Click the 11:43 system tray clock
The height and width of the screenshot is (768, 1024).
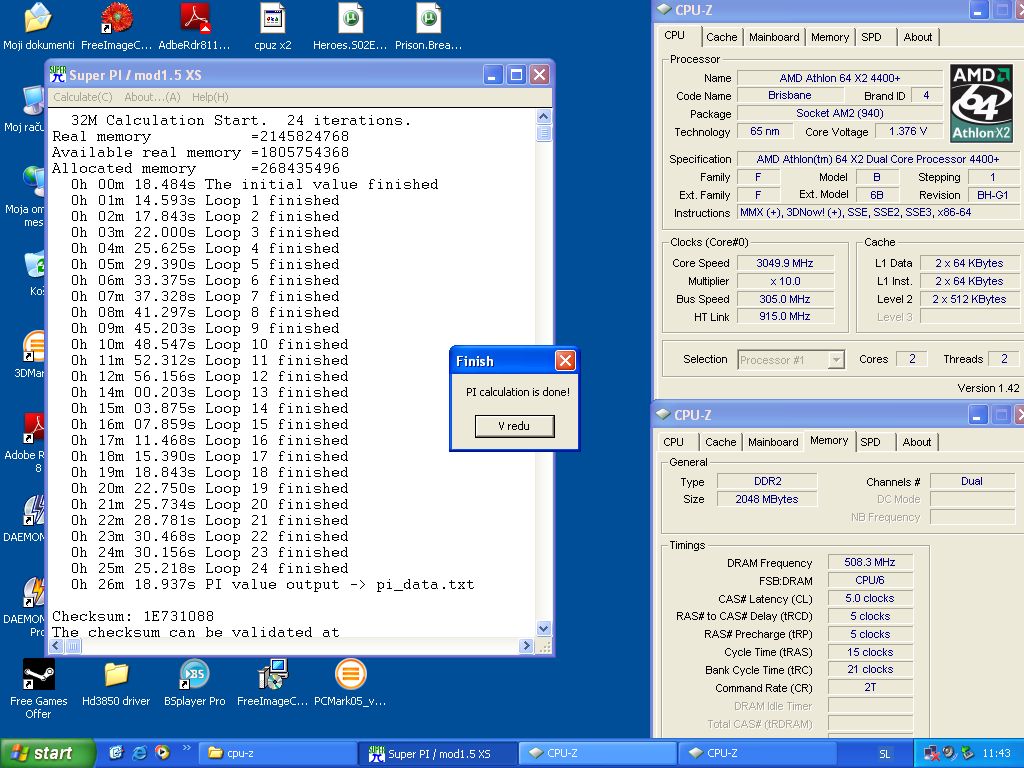pos(996,754)
